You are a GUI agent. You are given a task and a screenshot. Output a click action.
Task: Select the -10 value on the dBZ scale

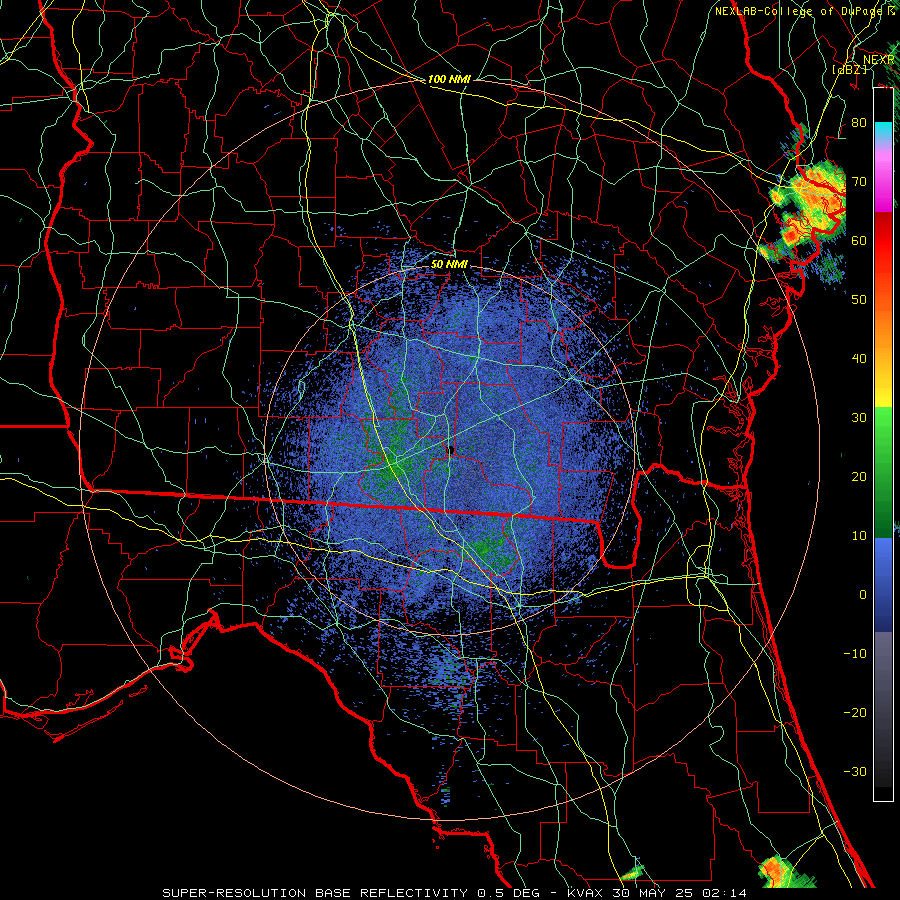[855, 654]
